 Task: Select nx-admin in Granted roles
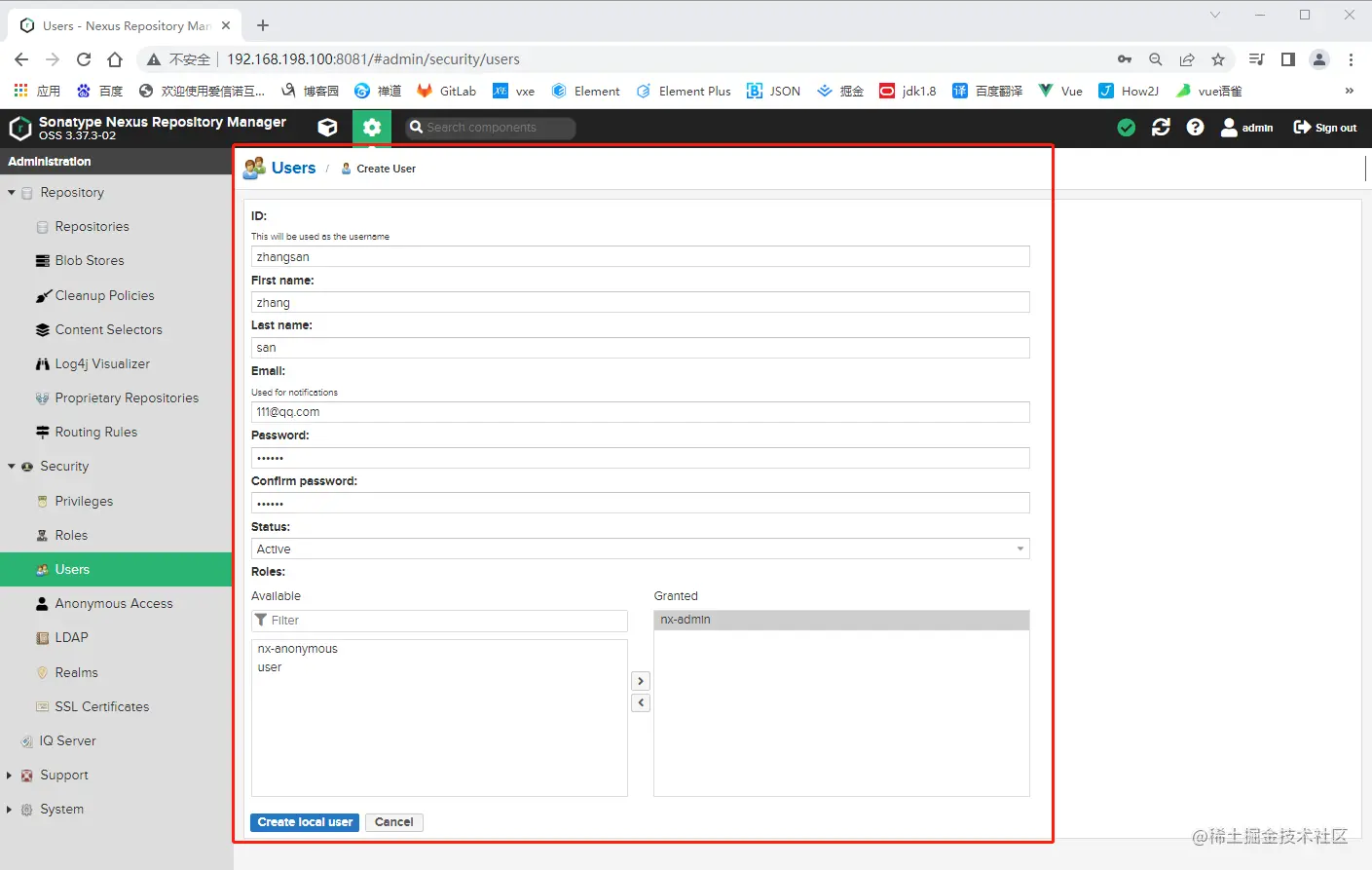(x=841, y=620)
